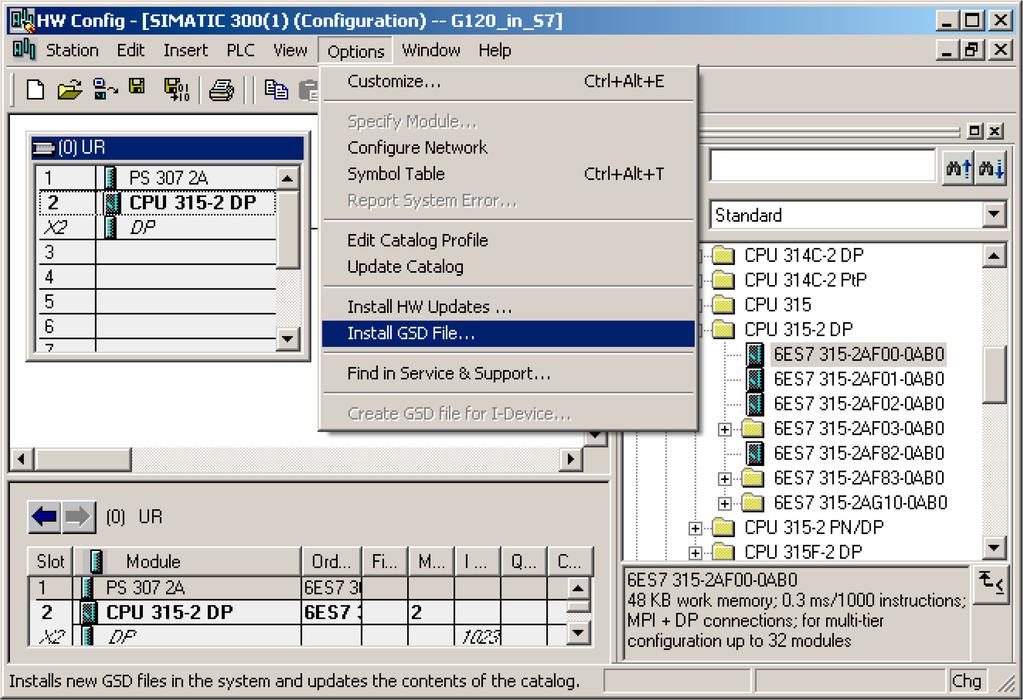Select rack row CPU 315-2 DP
1023x700 pixels.
coord(157,202)
